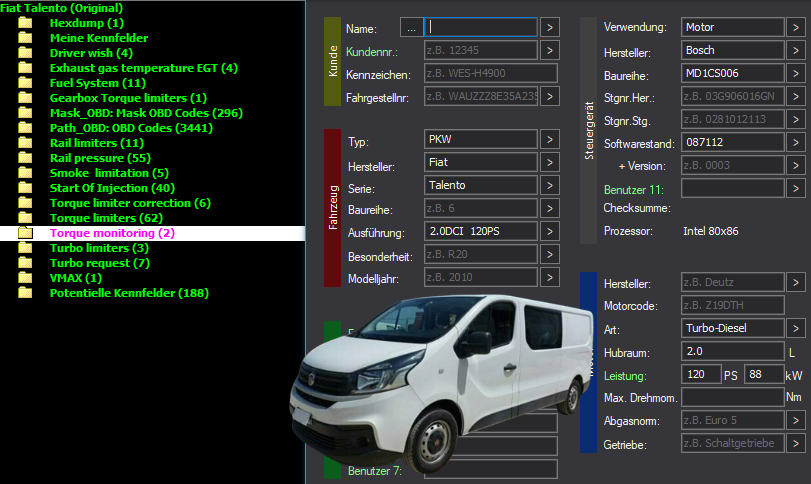This screenshot has height=484, width=811.
Task: Select VMAX (1) tree entry
Action: (x=76, y=278)
